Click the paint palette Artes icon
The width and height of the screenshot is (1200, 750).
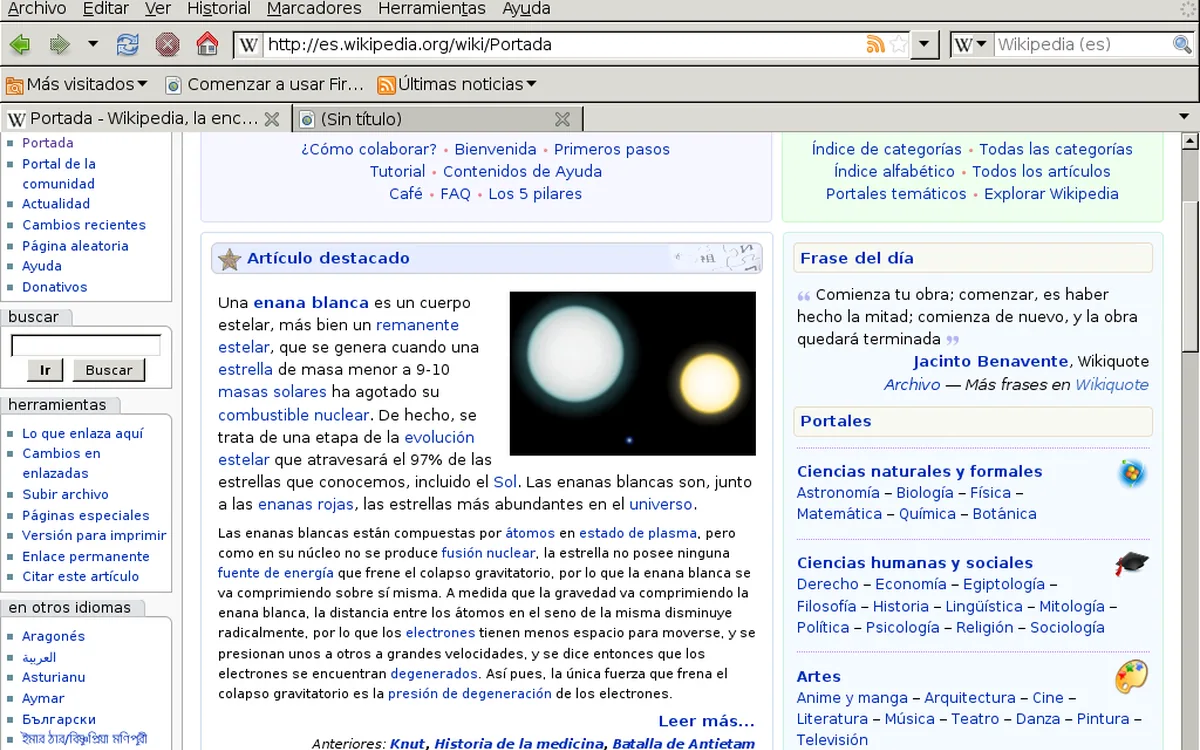(1132, 677)
